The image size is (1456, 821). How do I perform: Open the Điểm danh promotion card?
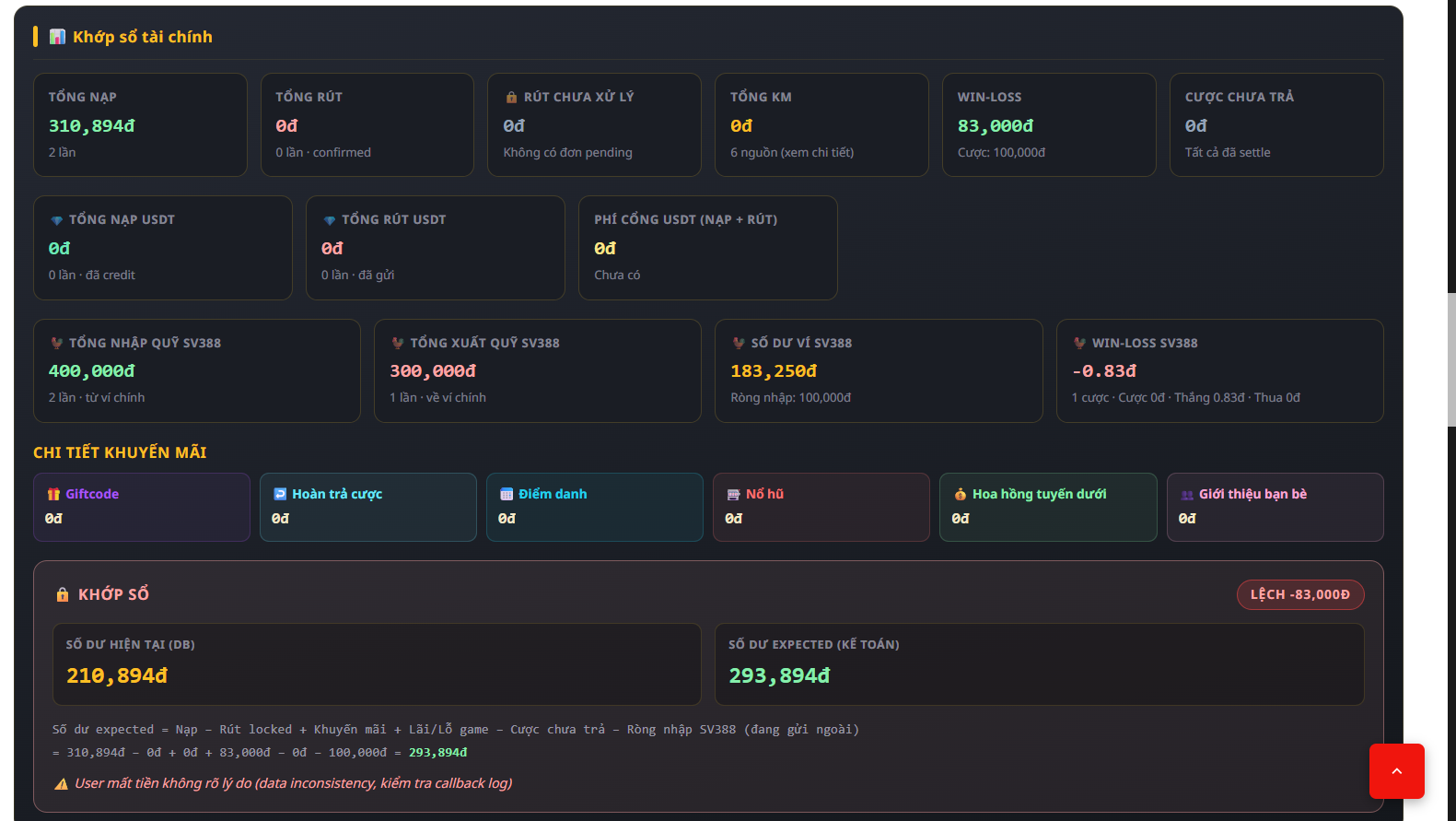(x=595, y=507)
